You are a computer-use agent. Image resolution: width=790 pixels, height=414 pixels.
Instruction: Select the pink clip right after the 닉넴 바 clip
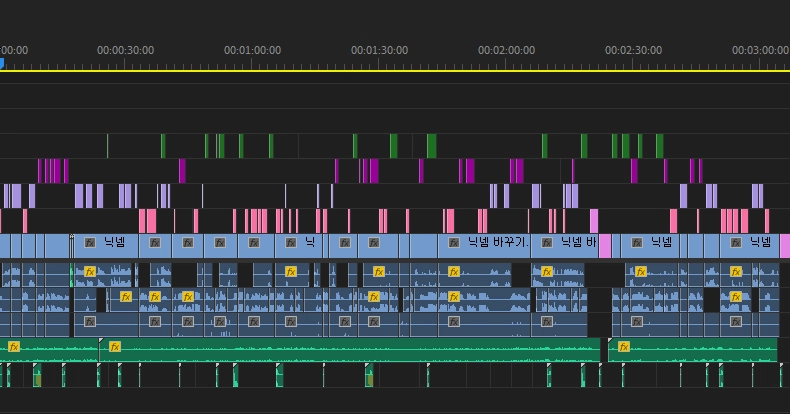tap(604, 245)
